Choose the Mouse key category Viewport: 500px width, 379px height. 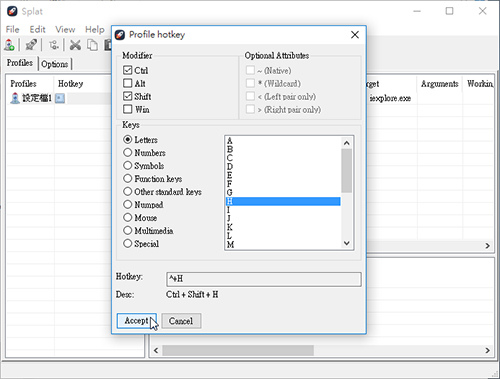click(128, 217)
